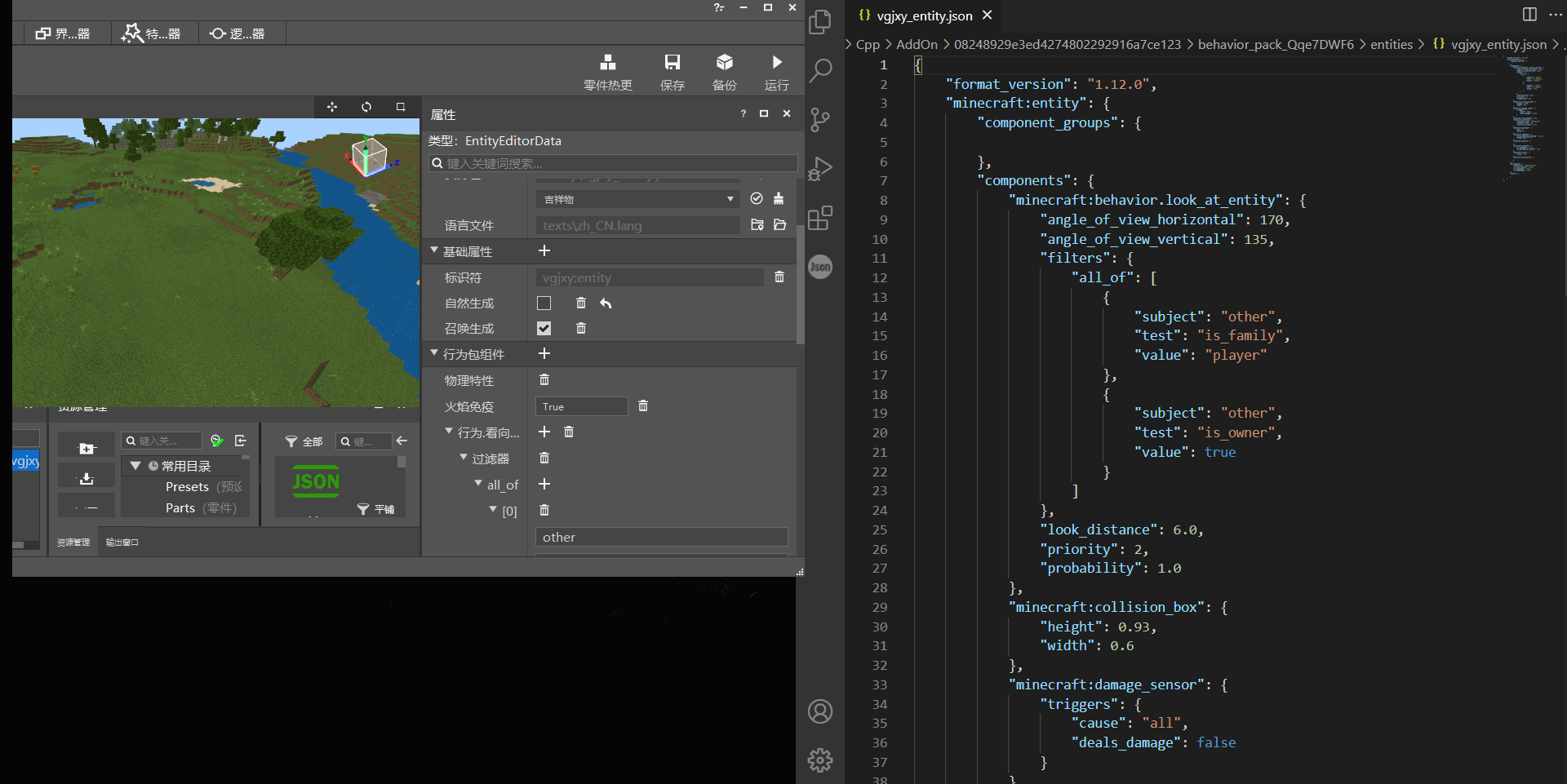Add an entry to 行为.看向... component
The height and width of the screenshot is (784, 1567).
(544, 432)
